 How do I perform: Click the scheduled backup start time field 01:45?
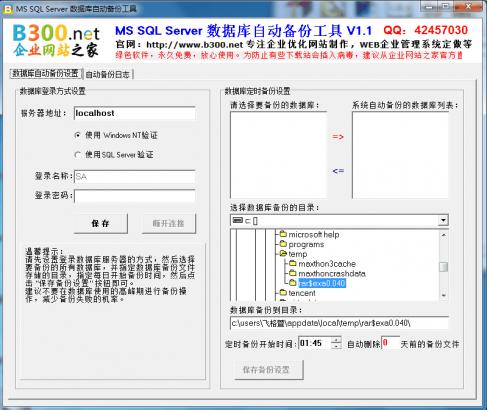(x=315, y=343)
